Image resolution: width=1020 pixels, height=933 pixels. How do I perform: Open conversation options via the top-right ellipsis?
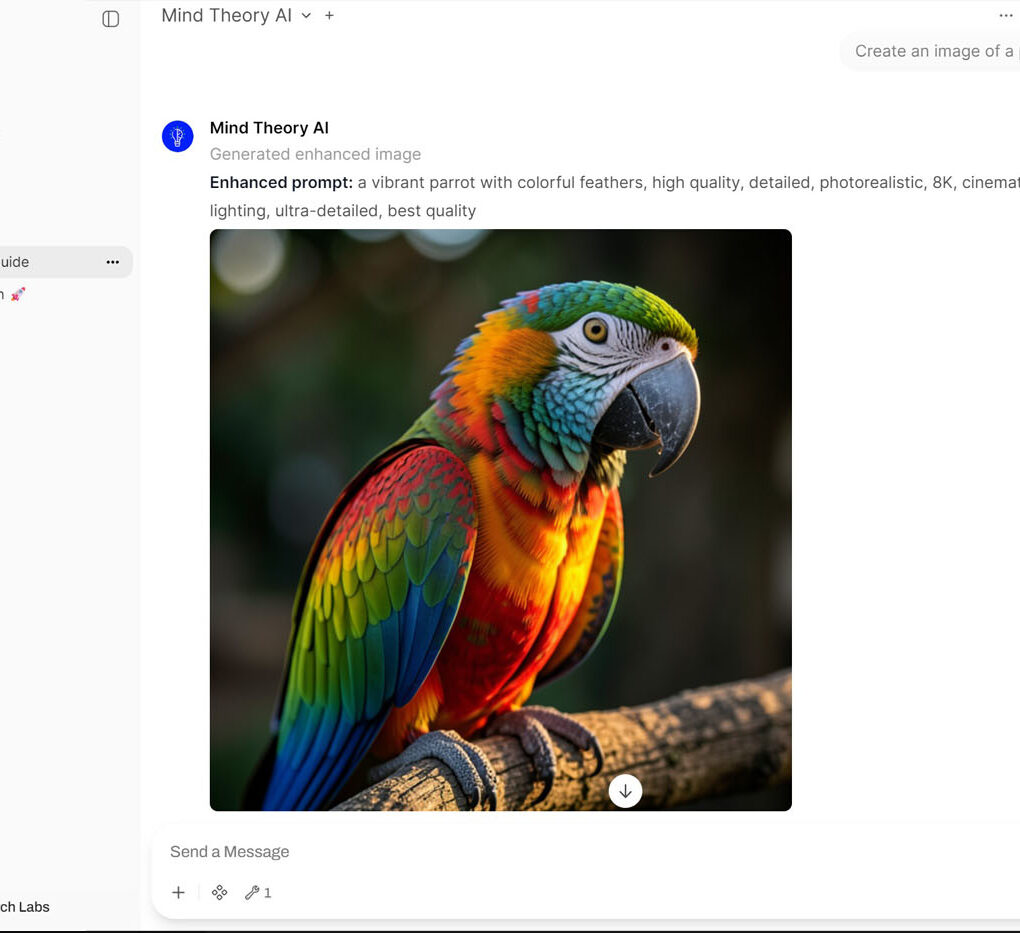tap(1006, 15)
